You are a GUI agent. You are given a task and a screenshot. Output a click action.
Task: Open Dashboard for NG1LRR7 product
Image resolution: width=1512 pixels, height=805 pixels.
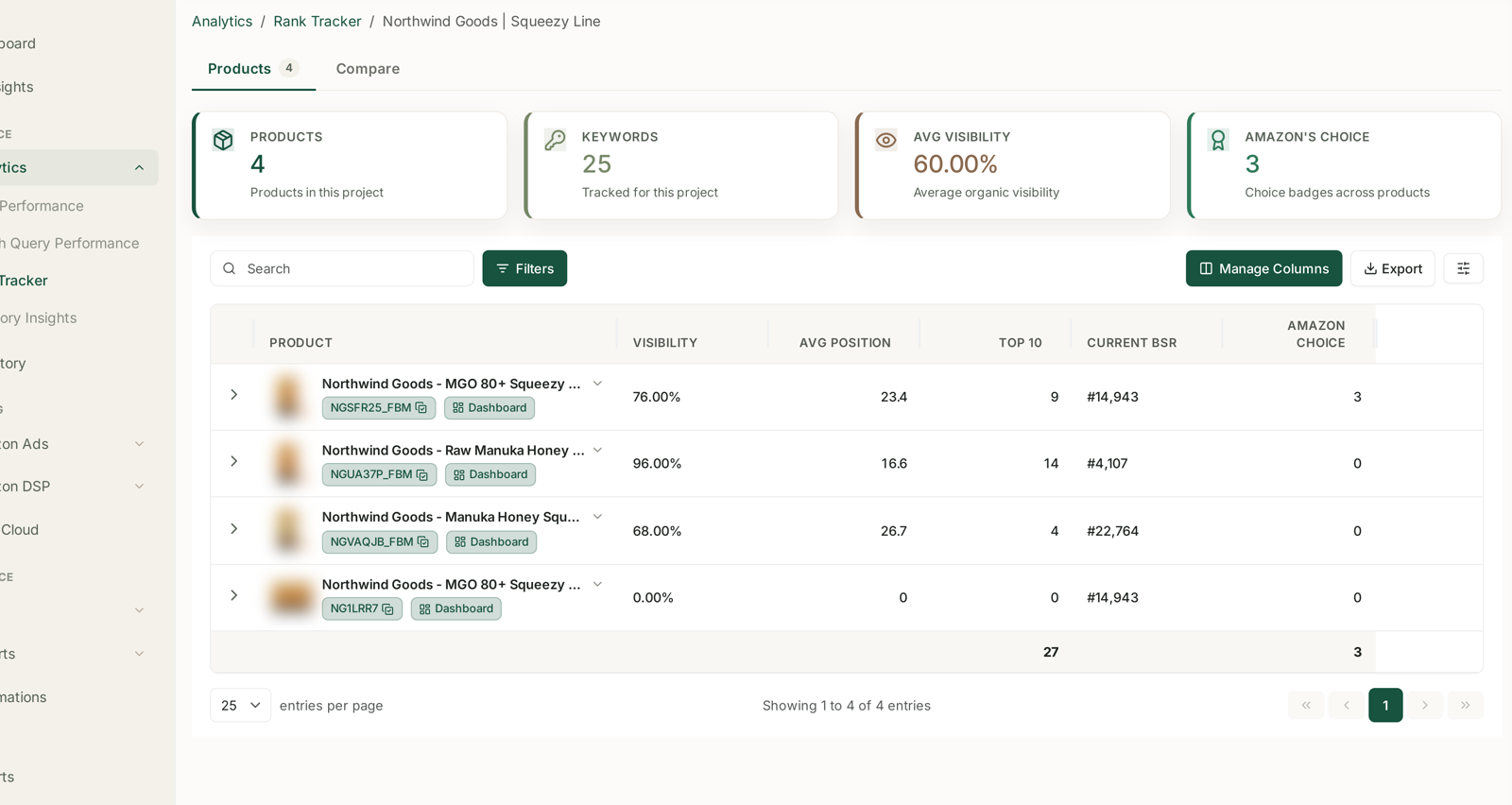pos(455,608)
